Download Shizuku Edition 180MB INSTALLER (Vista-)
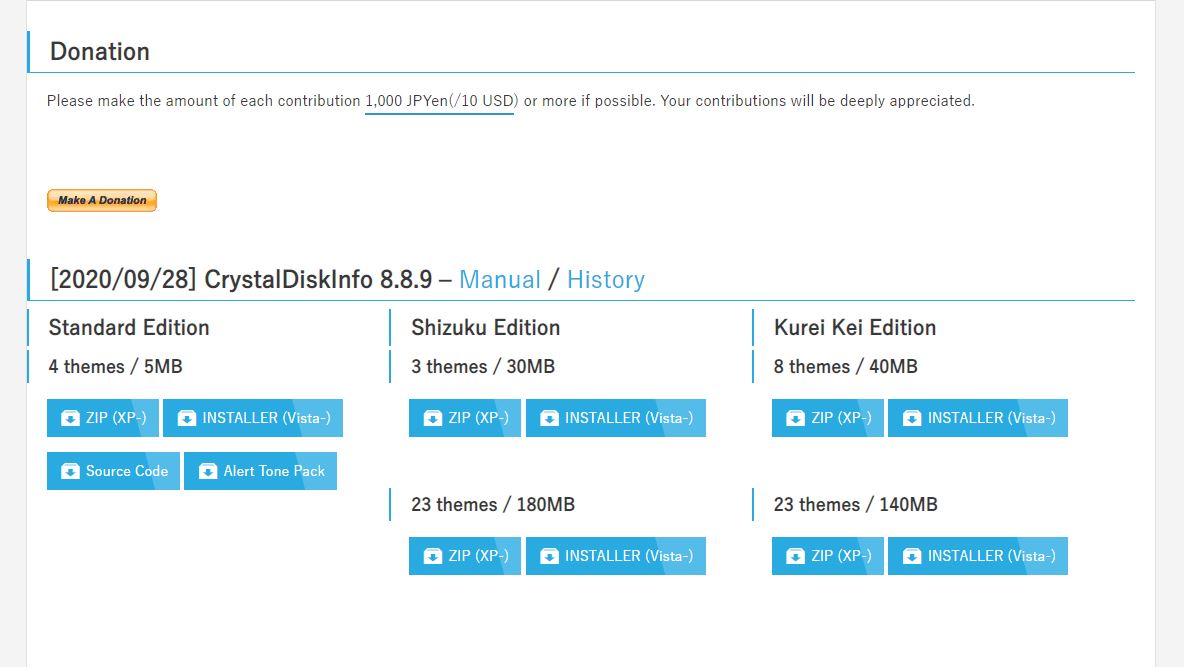Screen dimensions: 1184x667 [616, 556]
